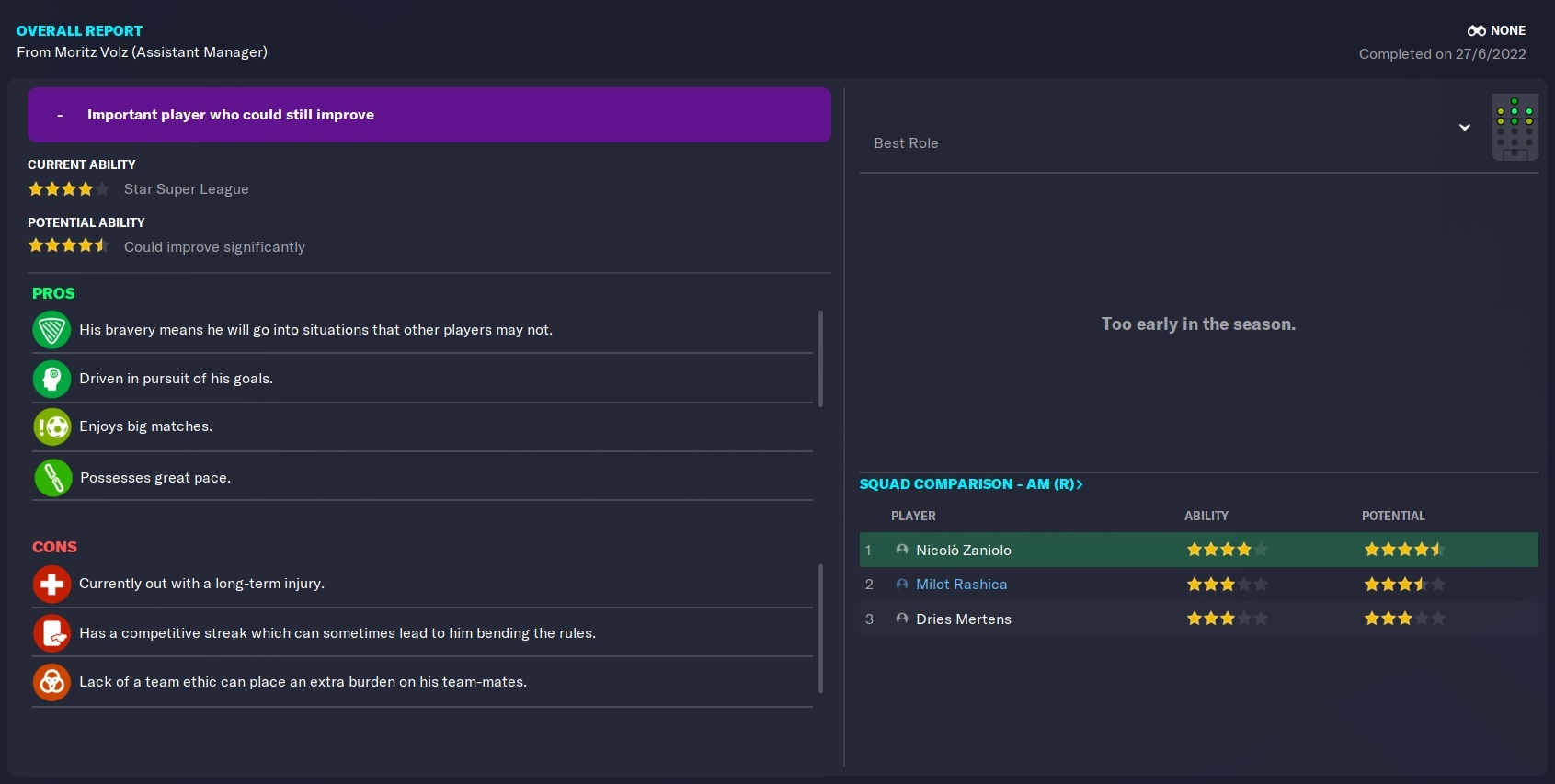Click the great pace icon

click(52, 478)
